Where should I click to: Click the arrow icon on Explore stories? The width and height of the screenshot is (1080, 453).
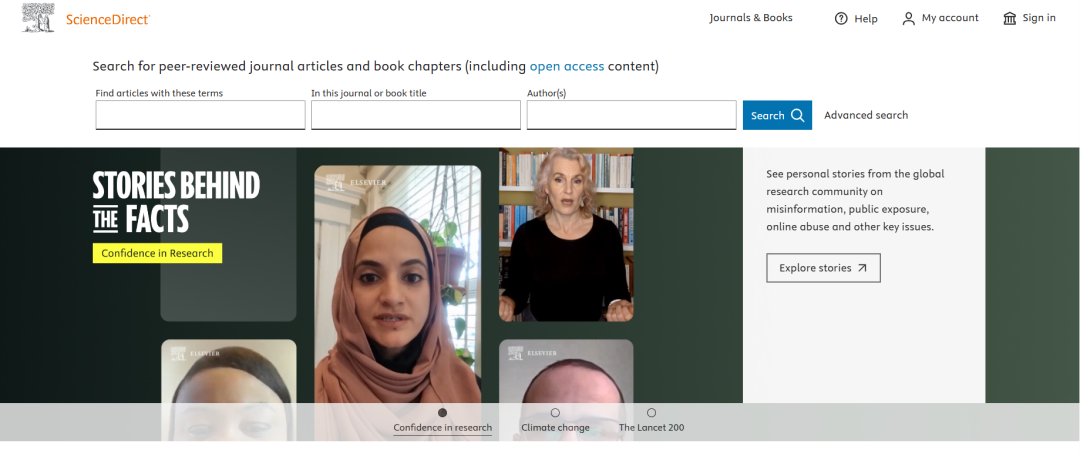(862, 268)
